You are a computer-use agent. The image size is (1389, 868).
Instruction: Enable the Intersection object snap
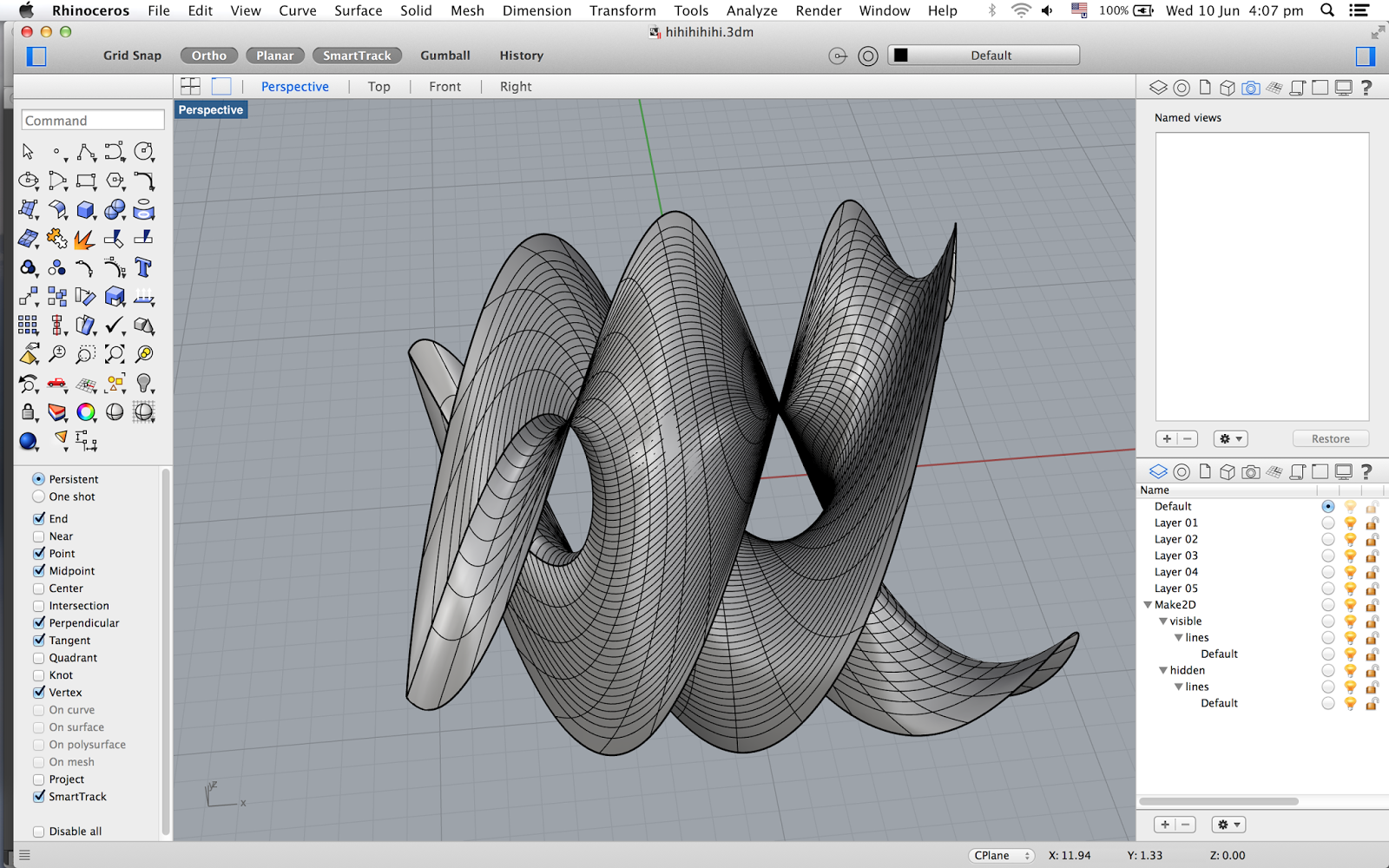pyautogui.click(x=38, y=606)
